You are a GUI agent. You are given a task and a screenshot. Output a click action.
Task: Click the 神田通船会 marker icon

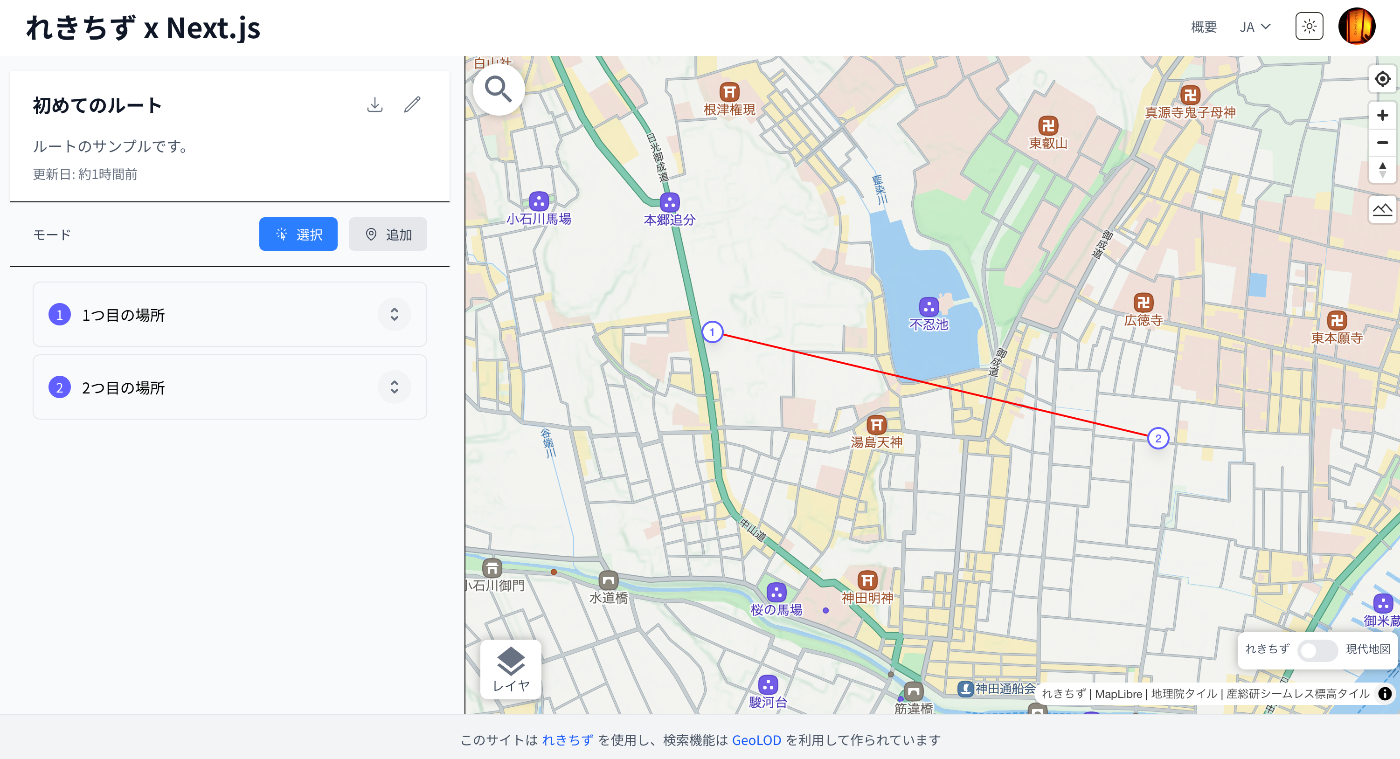(965, 688)
